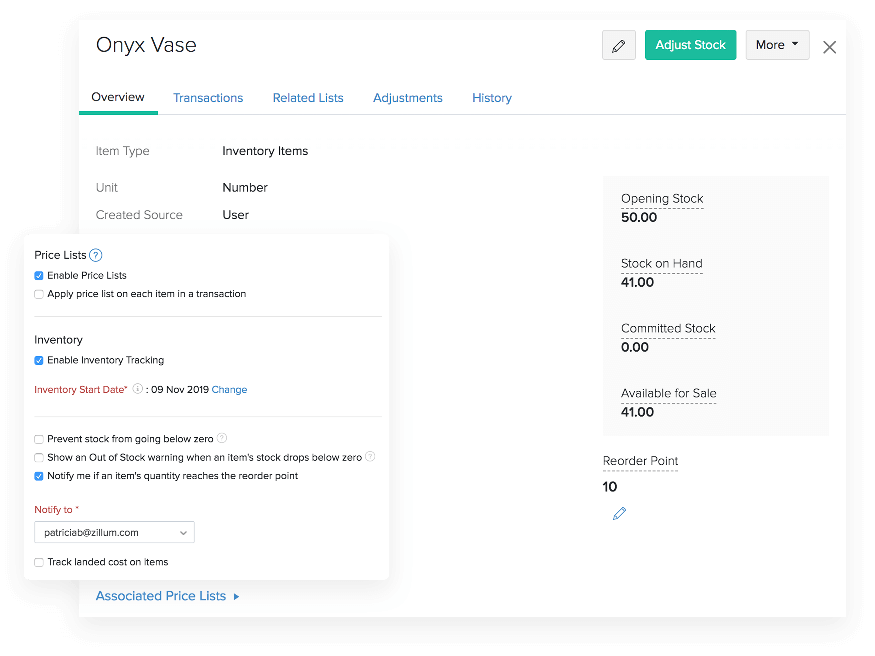
Task: Open the help icon beside Price Lists
Action: coord(96,255)
